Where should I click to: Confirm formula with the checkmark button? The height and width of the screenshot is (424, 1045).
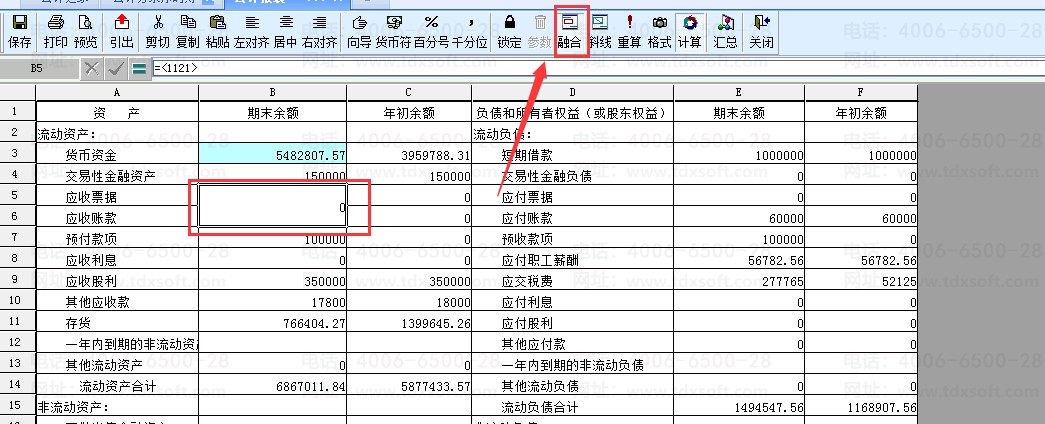click(x=116, y=68)
